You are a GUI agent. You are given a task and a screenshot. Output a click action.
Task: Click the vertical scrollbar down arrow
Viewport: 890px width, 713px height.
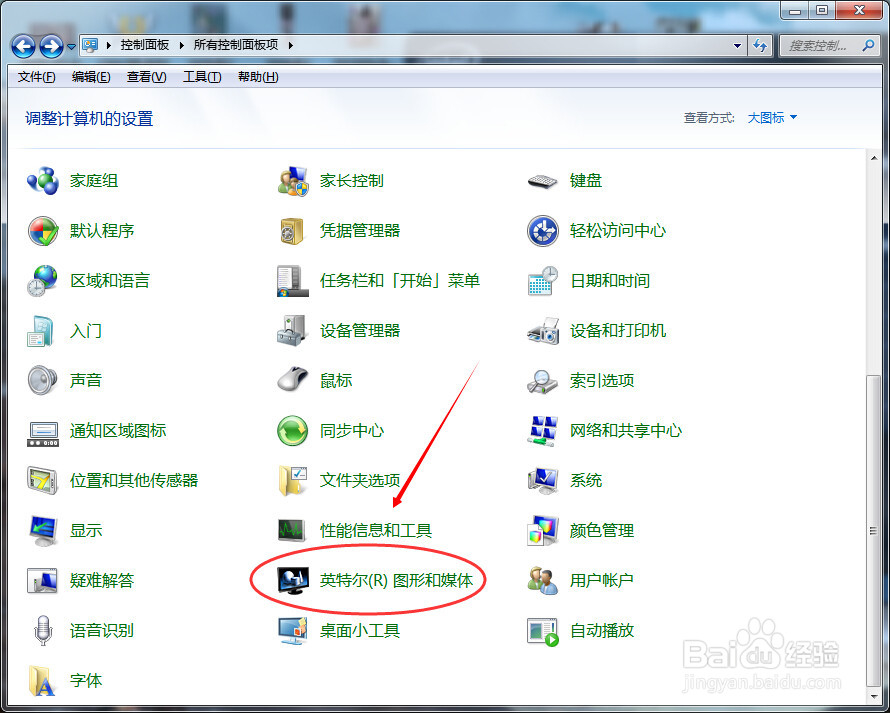tap(874, 696)
